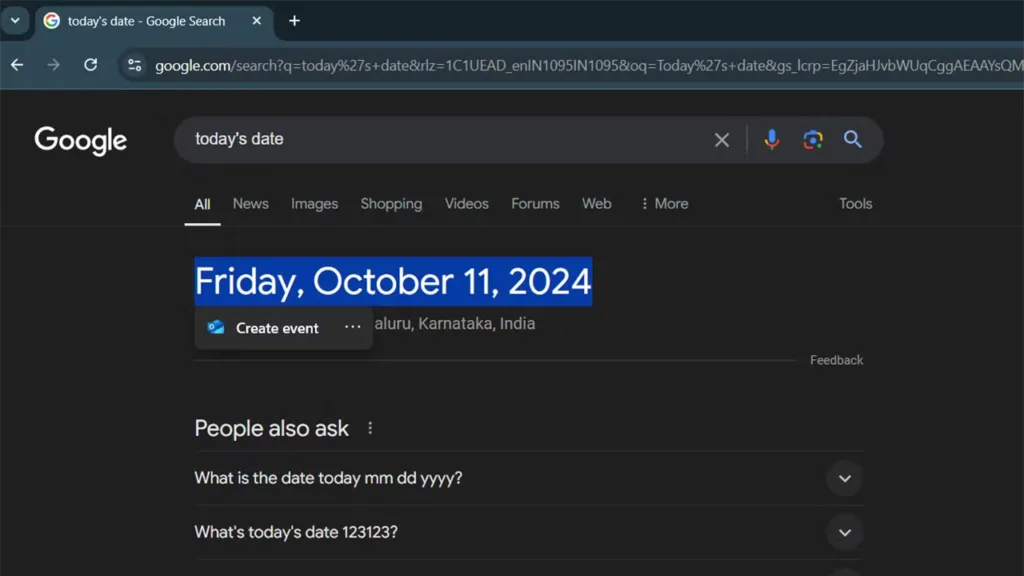
Task: Open a new tab with the plus icon
Action: point(295,21)
